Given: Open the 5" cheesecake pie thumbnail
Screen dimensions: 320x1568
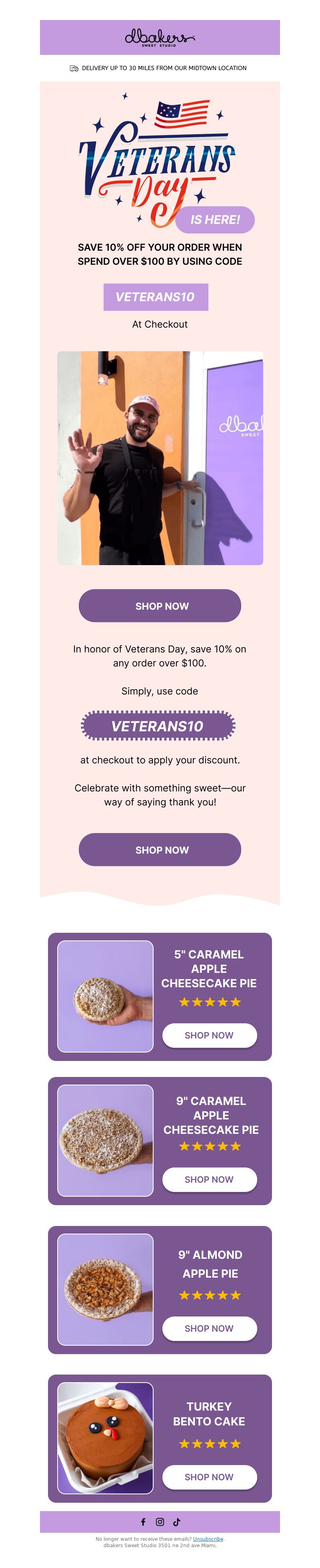Looking at the screenshot, I should click(105, 996).
